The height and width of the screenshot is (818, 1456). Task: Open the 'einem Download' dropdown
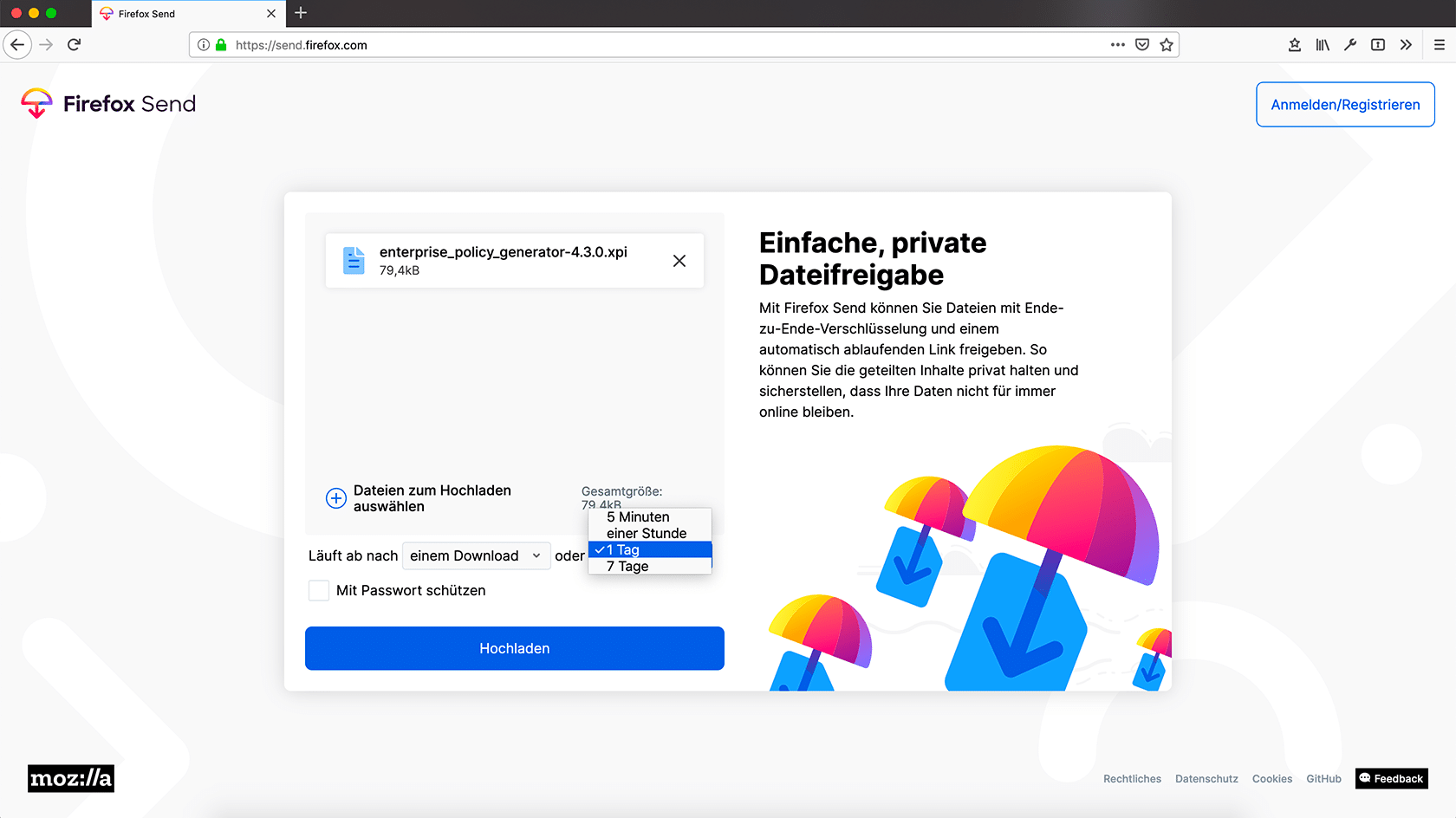point(477,555)
